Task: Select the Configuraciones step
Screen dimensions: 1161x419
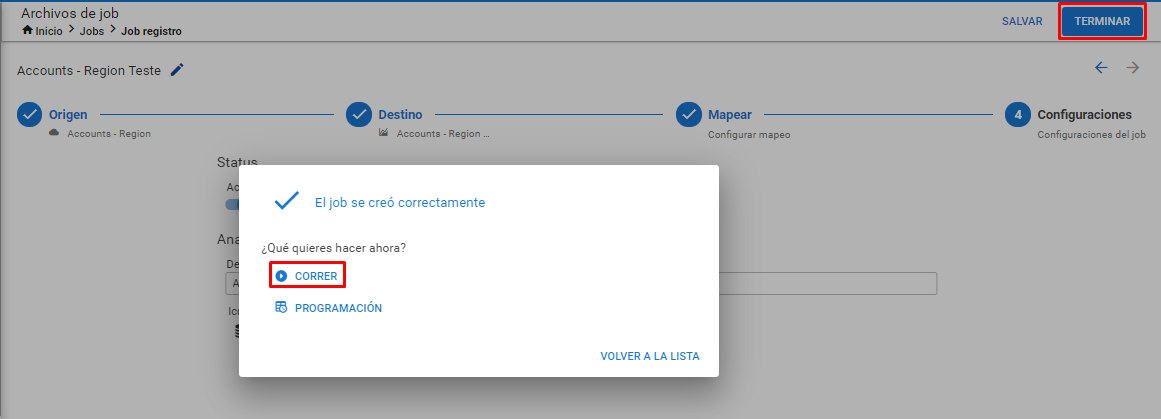Action: [x=1084, y=115]
